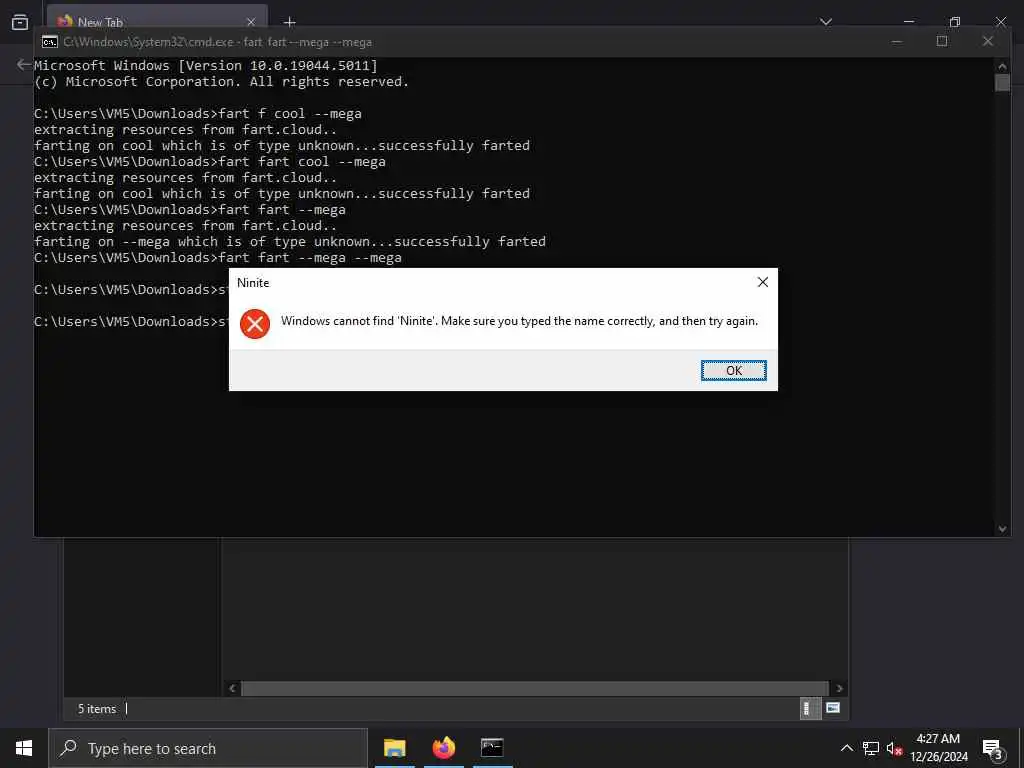Click the cmd vertical scrollbar thumb

[1002, 82]
